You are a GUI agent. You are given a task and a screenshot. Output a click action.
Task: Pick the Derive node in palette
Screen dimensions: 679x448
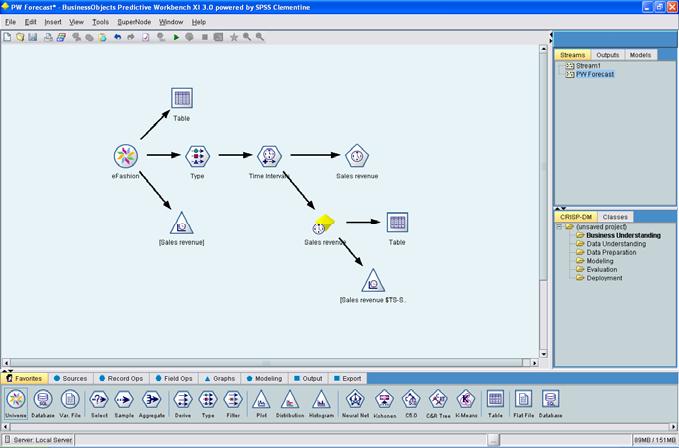click(183, 403)
